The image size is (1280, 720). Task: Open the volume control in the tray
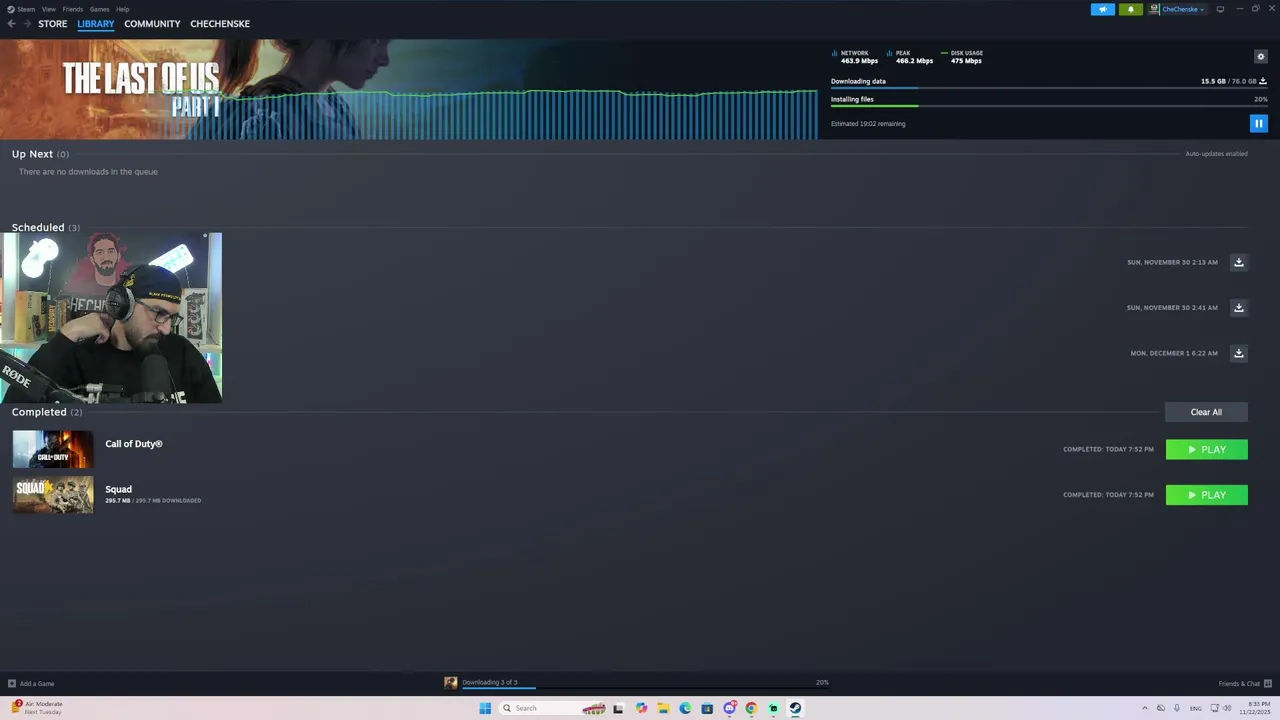(x=1227, y=708)
